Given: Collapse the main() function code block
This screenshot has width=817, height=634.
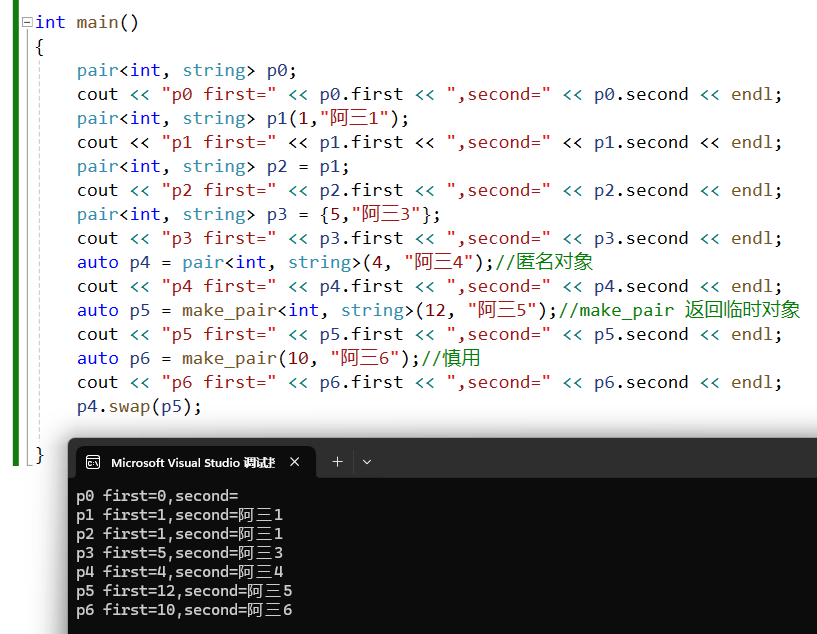Looking at the screenshot, I should (x=27, y=22).
